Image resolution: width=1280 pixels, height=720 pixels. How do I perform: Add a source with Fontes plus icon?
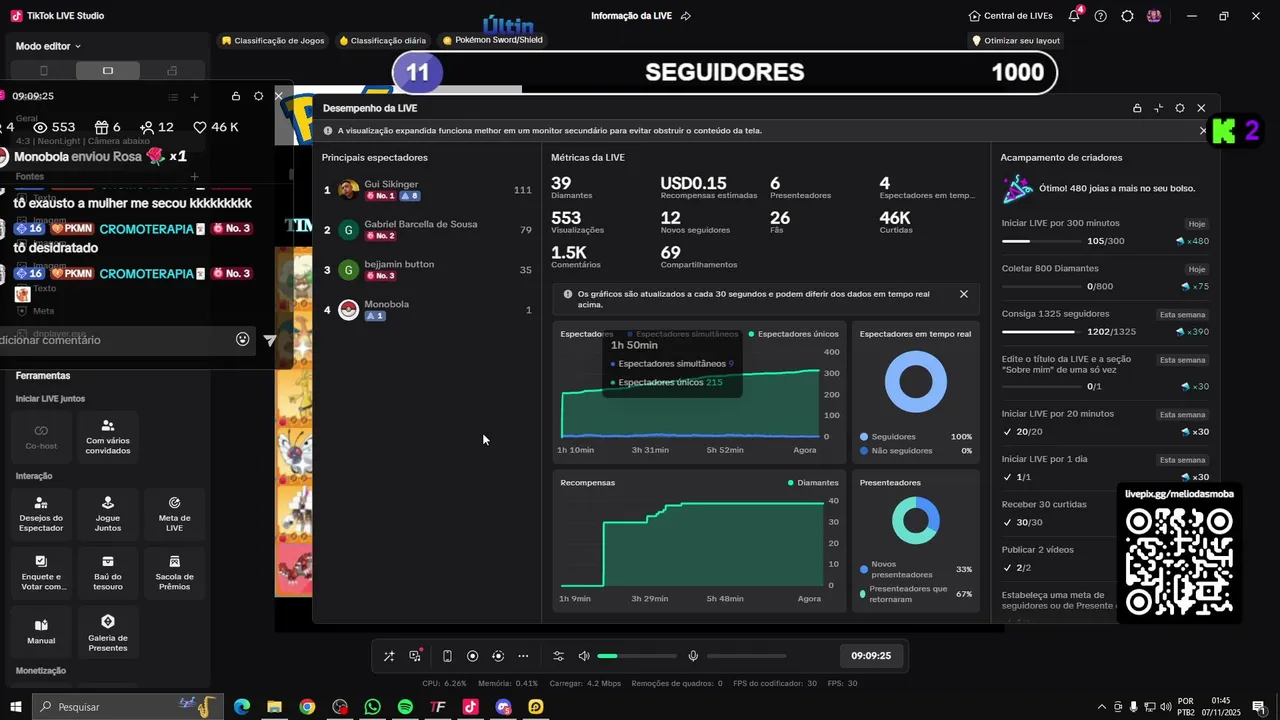click(x=195, y=177)
